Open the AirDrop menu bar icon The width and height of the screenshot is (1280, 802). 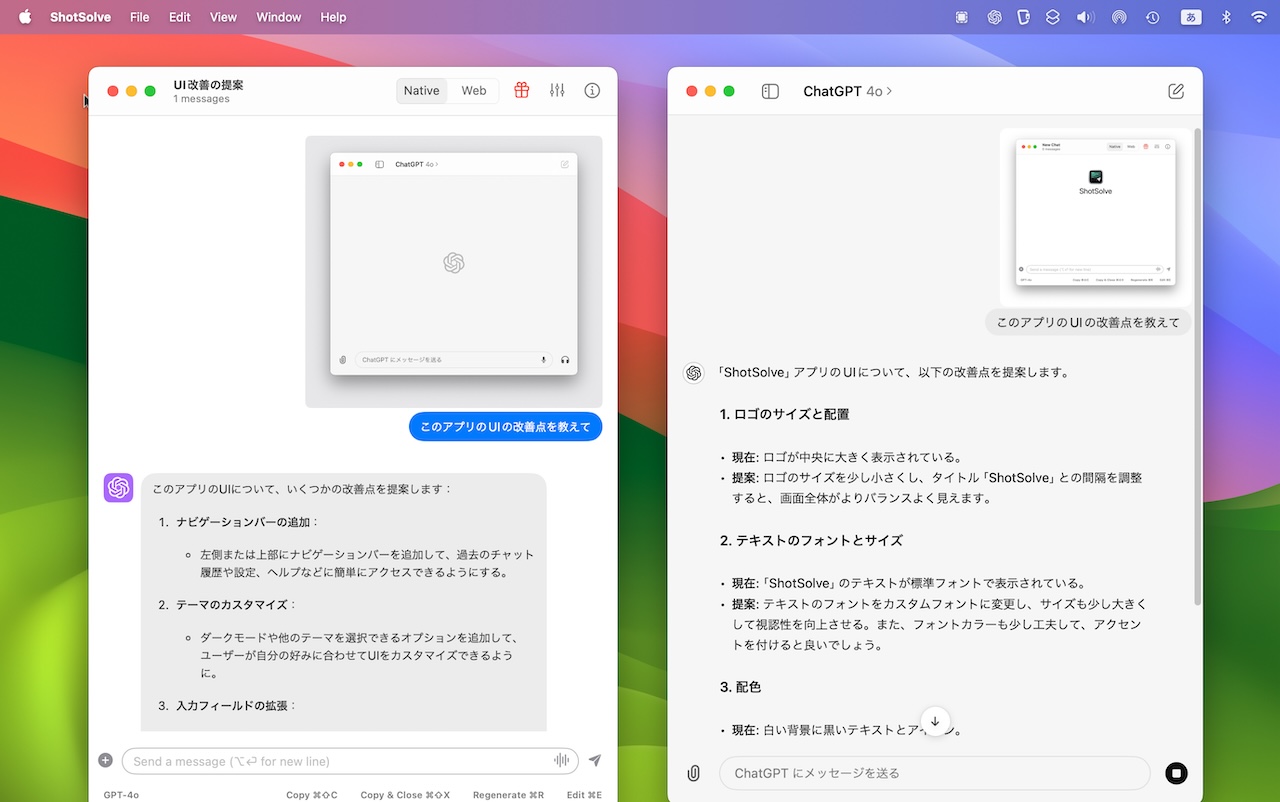pos(1119,17)
